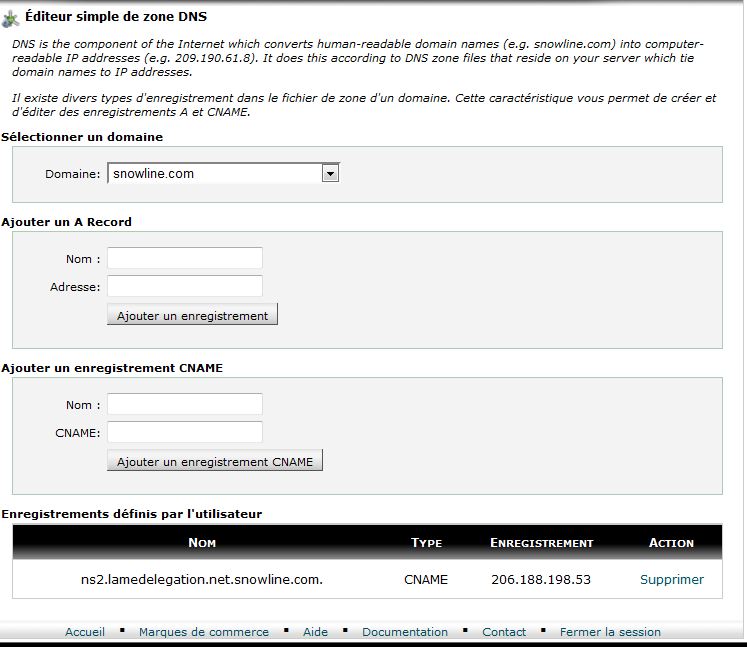Open the Contact footer link

coord(504,632)
